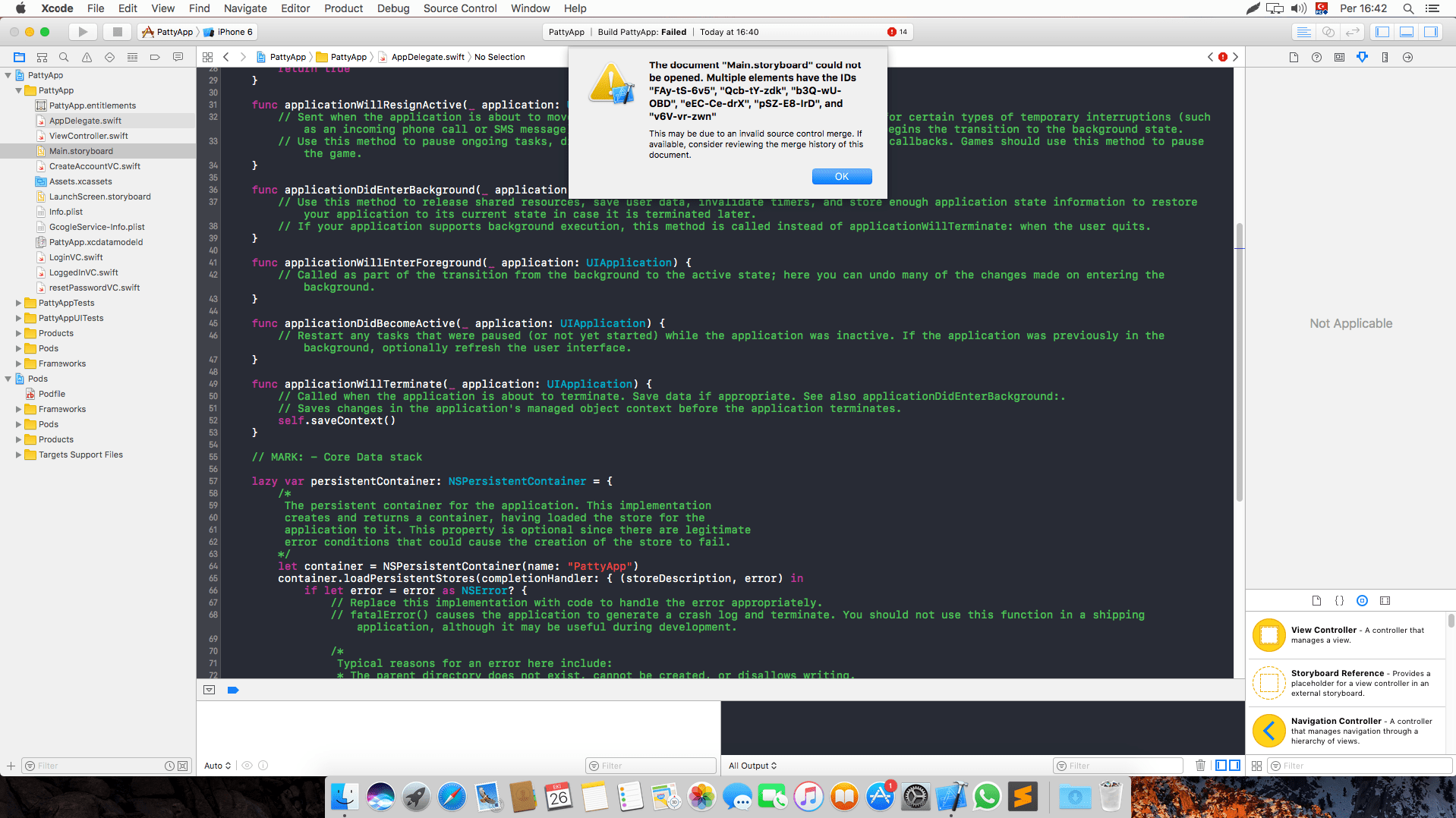Enable breakpoints with the breakpoint activation arrow
Screen dimensions: 1456x818
pos(233,690)
